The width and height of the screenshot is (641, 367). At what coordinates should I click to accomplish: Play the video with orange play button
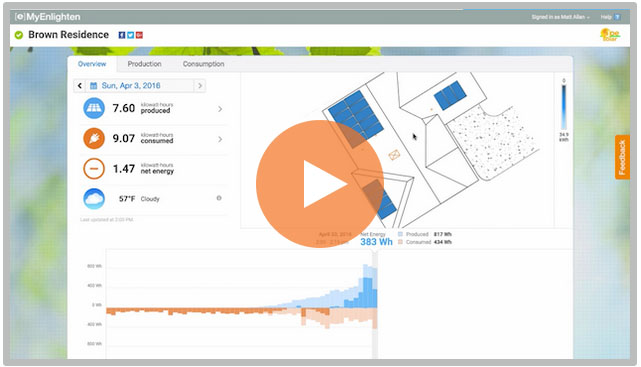[320, 184]
